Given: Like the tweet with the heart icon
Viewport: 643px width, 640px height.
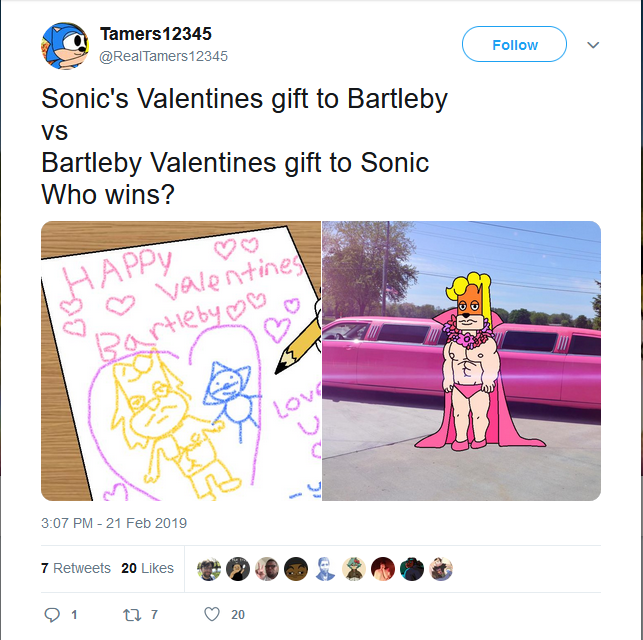Looking at the screenshot, I should (x=212, y=614).
